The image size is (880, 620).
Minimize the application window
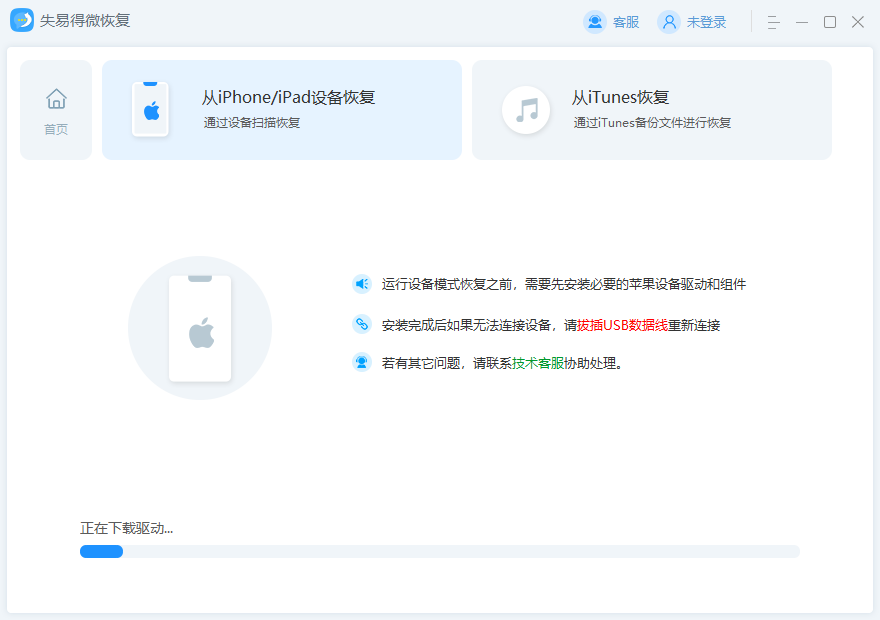(802, 22)
